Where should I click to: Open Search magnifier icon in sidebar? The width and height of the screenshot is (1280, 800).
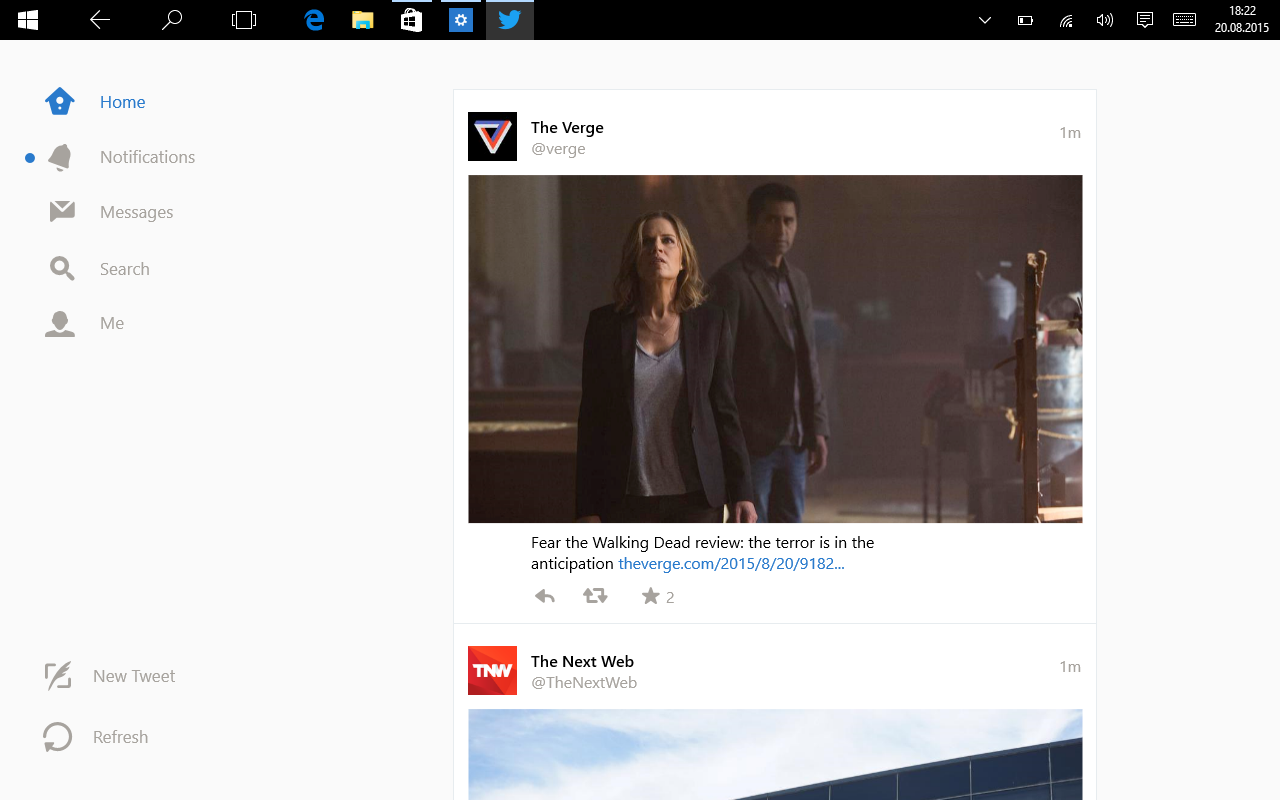pos(62,268)
